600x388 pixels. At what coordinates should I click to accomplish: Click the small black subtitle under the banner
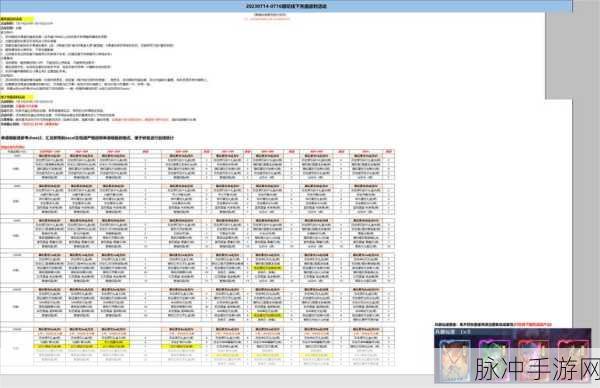click(x=270, y=15)
